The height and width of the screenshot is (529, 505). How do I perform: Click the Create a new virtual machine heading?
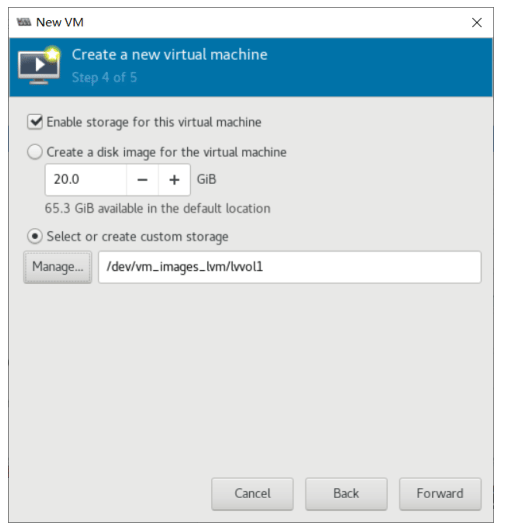point(170,55)
